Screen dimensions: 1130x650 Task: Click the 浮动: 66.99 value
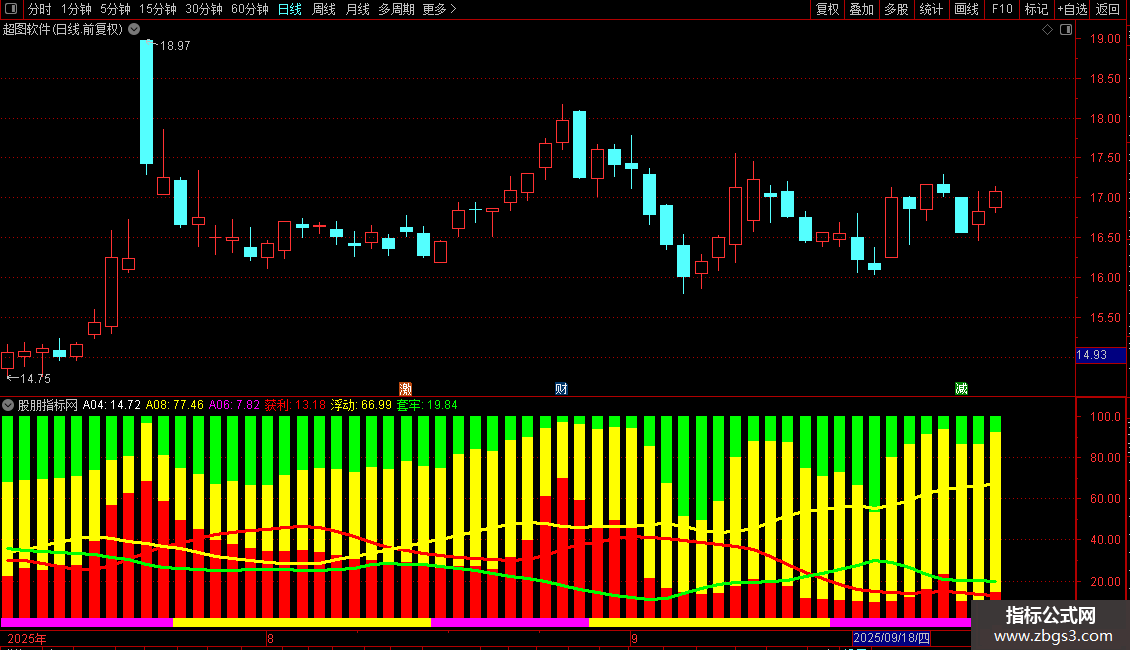click(361, 405)
